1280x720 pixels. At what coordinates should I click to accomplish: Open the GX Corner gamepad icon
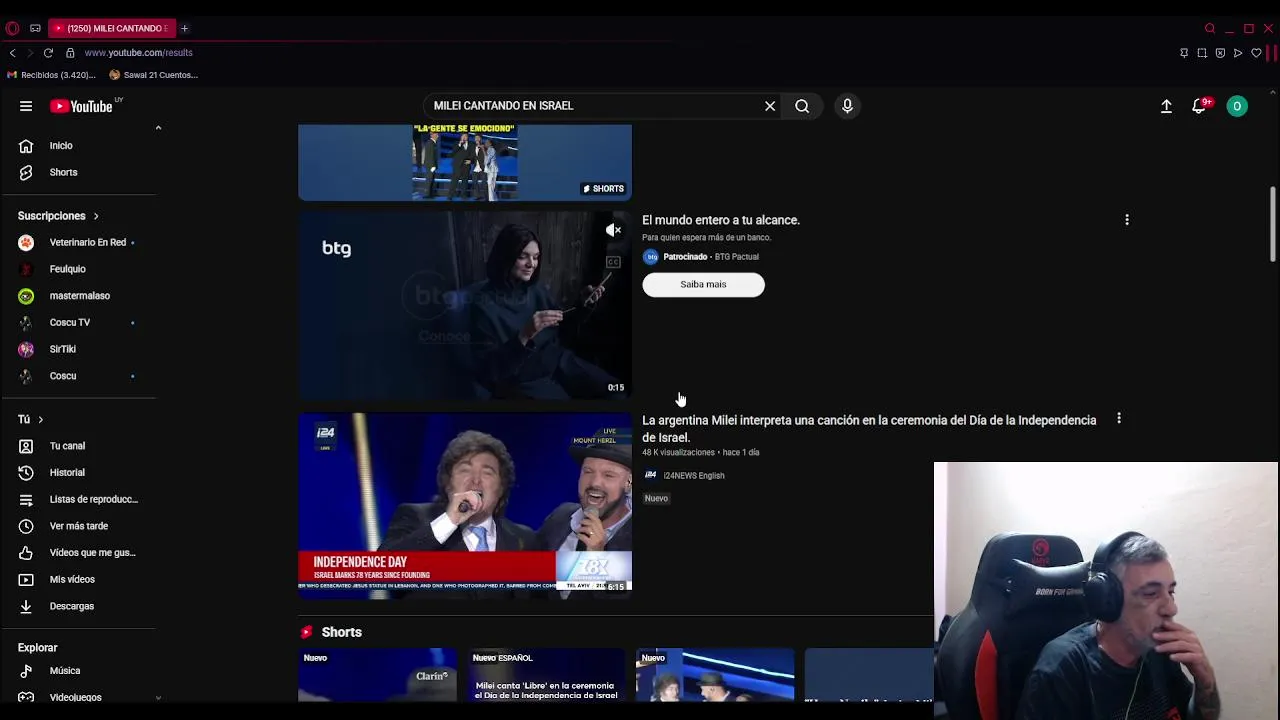tap(35, 28)
